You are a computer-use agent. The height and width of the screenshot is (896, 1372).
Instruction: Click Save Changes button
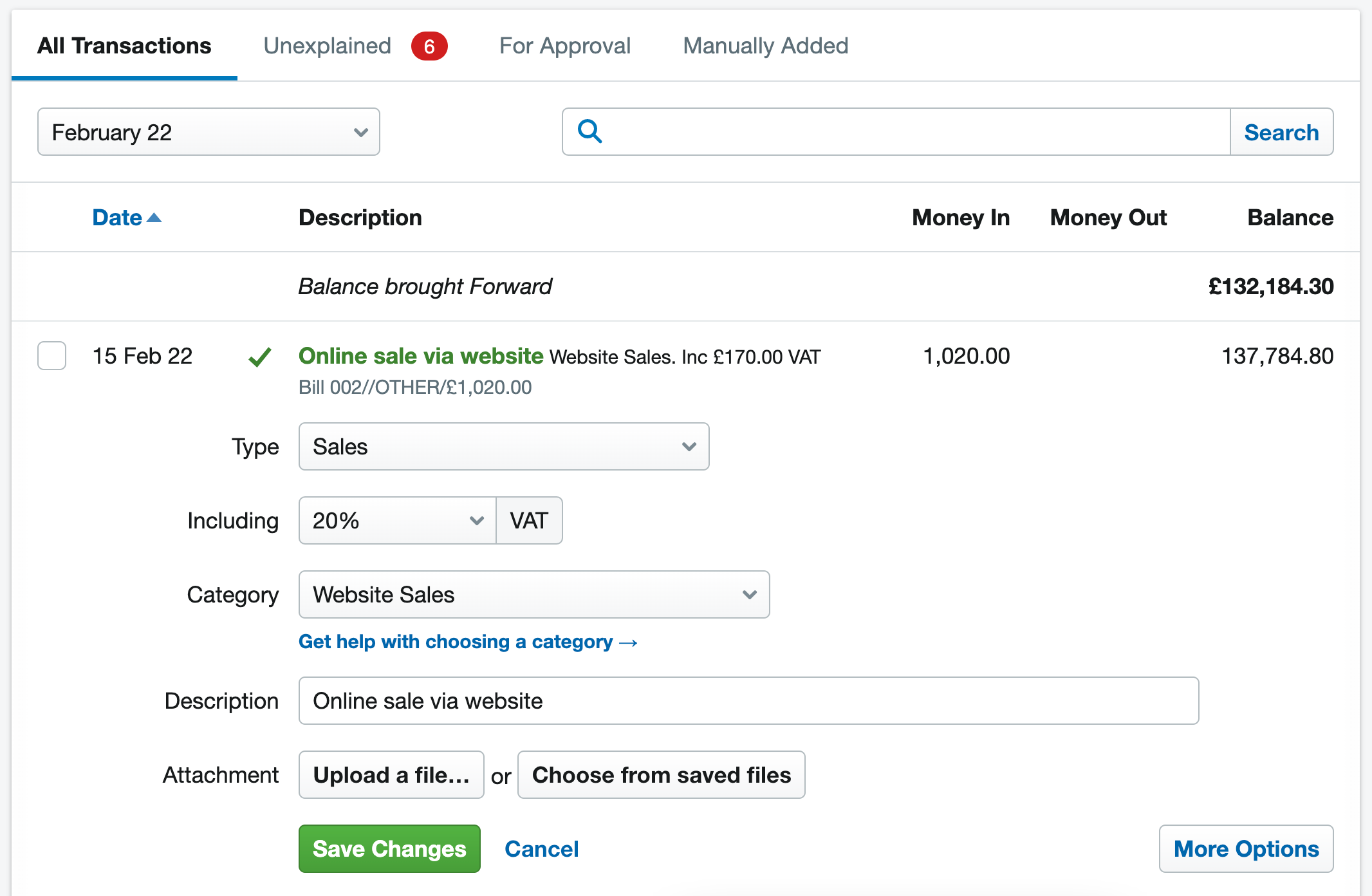(x=389, y=849)
